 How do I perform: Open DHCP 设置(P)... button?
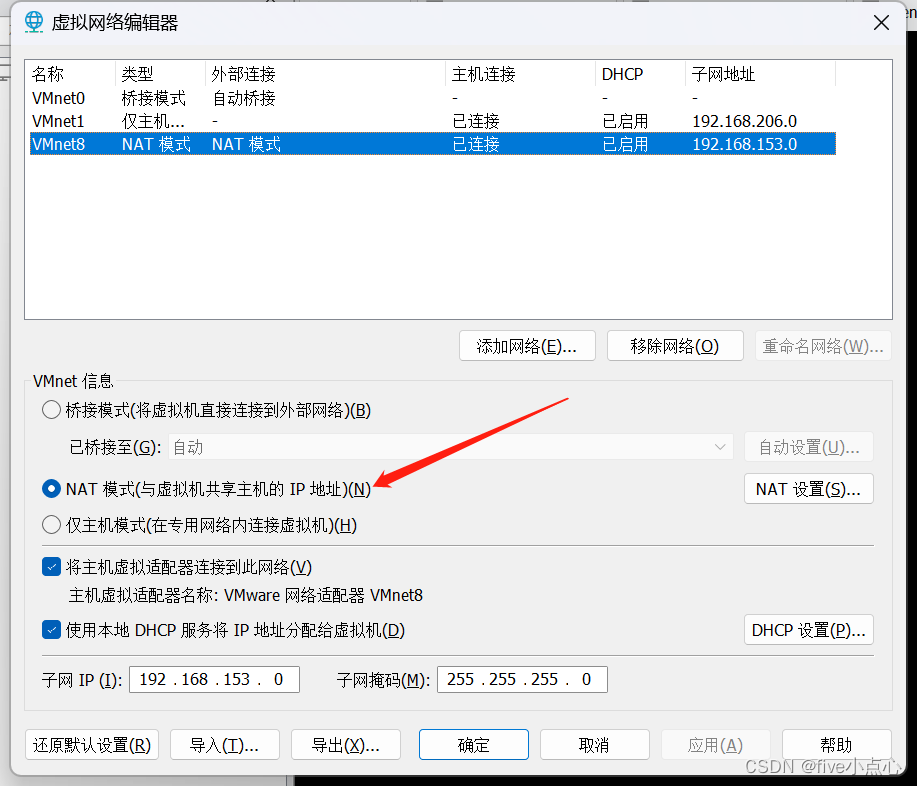pos(808,630)
